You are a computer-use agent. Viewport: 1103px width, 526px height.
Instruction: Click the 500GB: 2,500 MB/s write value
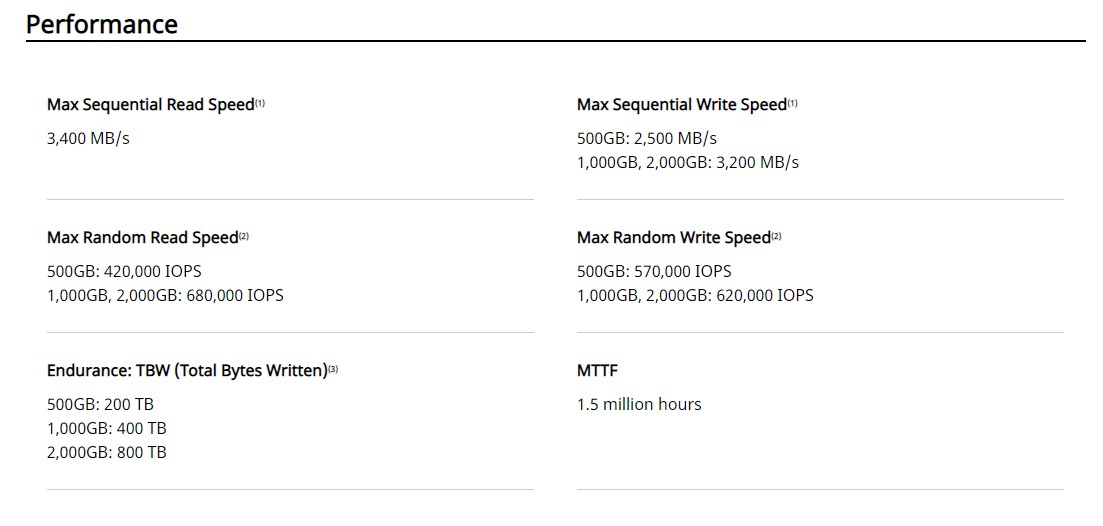click(647, 139)
